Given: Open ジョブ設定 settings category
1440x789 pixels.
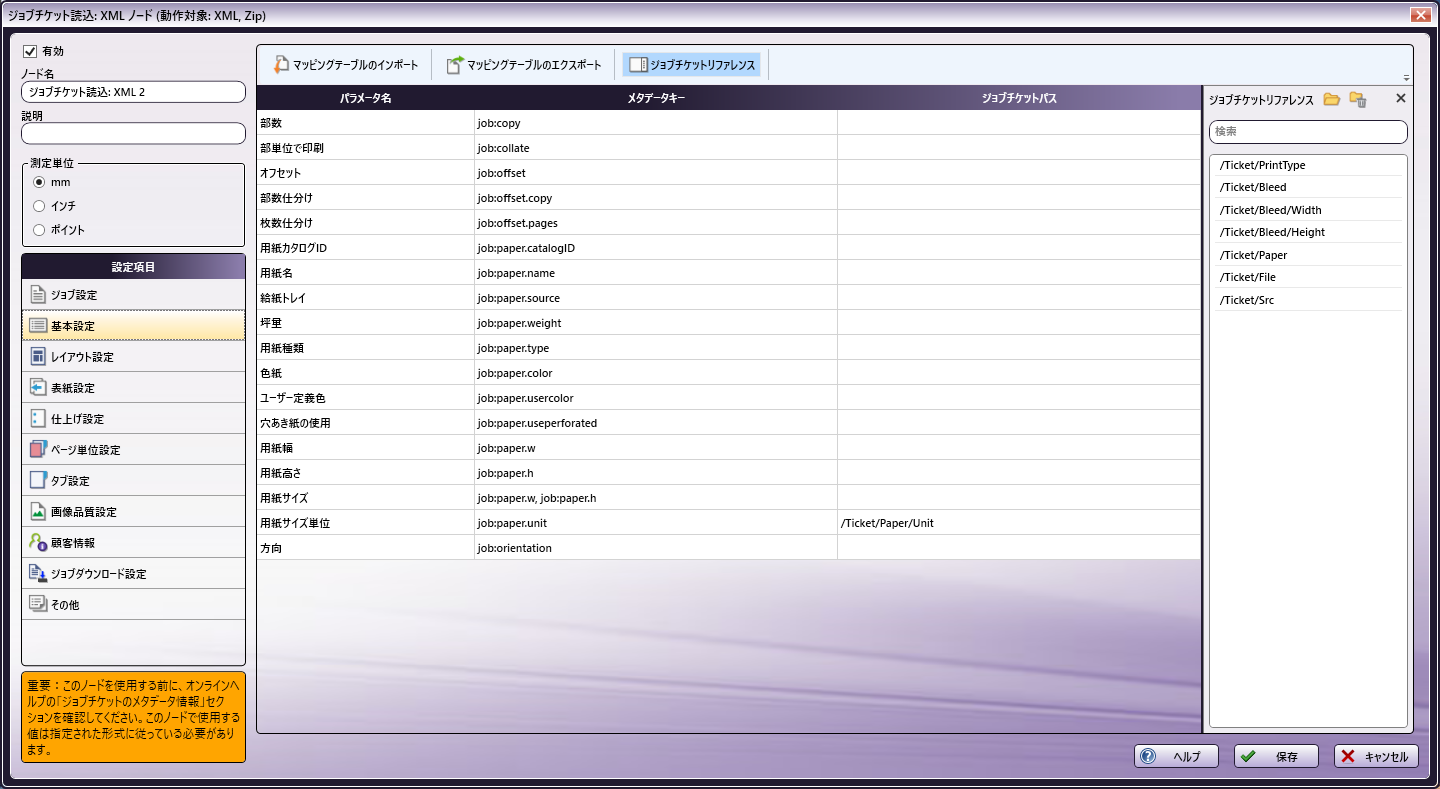Looking at the screenshot, I should tap(133, 295).
